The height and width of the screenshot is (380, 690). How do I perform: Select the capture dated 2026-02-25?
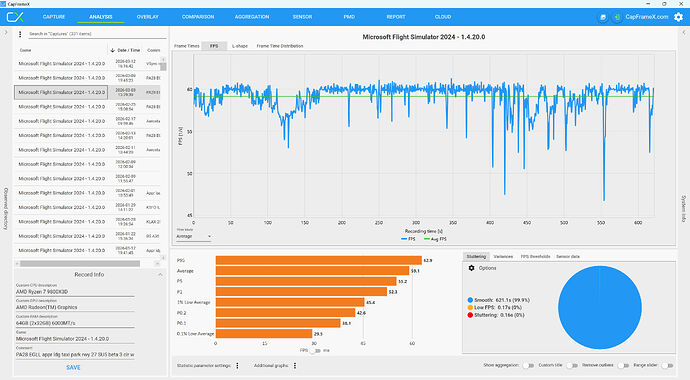pos(88,106)
